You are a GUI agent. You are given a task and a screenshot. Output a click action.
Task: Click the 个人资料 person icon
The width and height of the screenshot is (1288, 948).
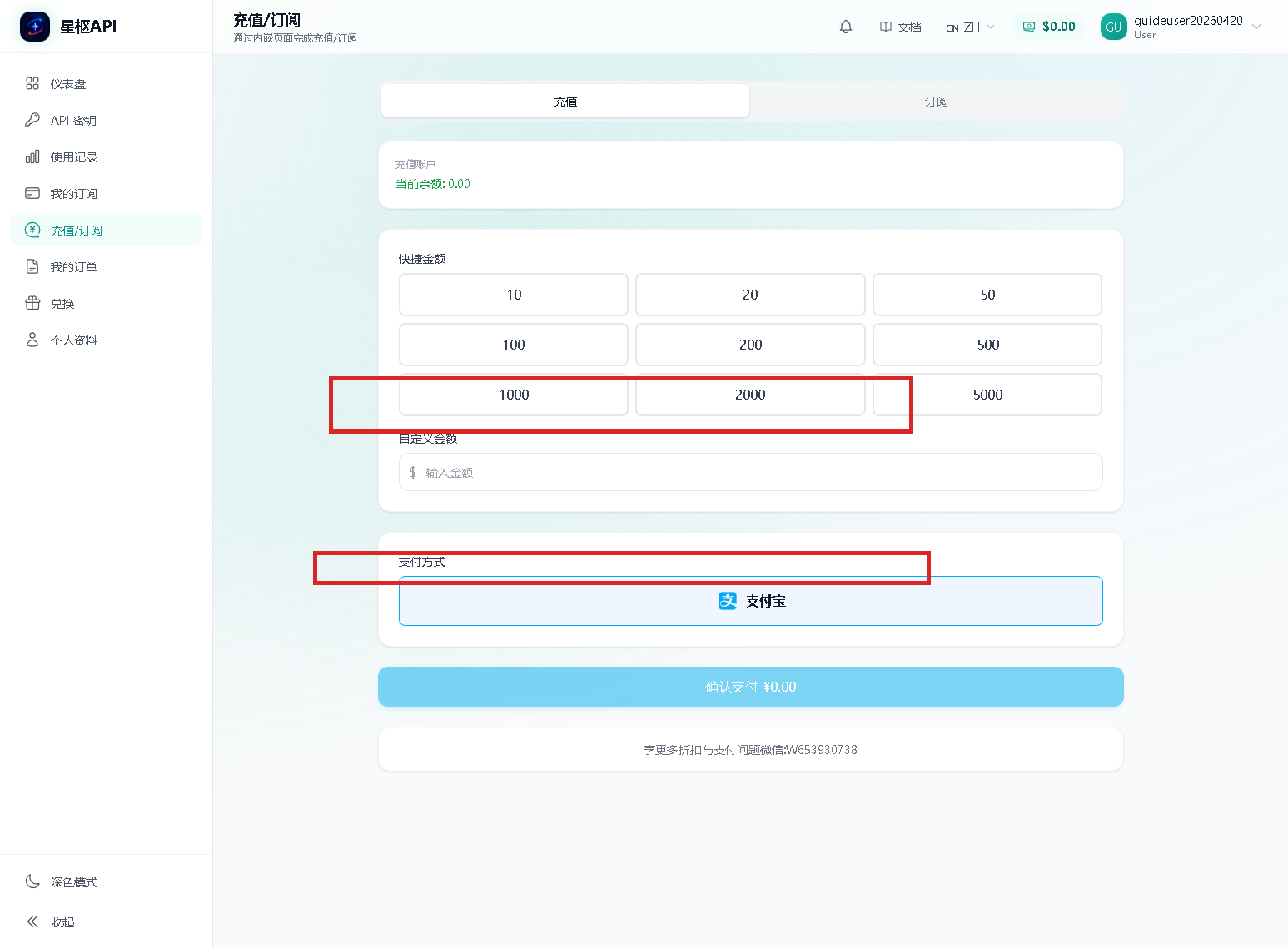tap(32, 340)
